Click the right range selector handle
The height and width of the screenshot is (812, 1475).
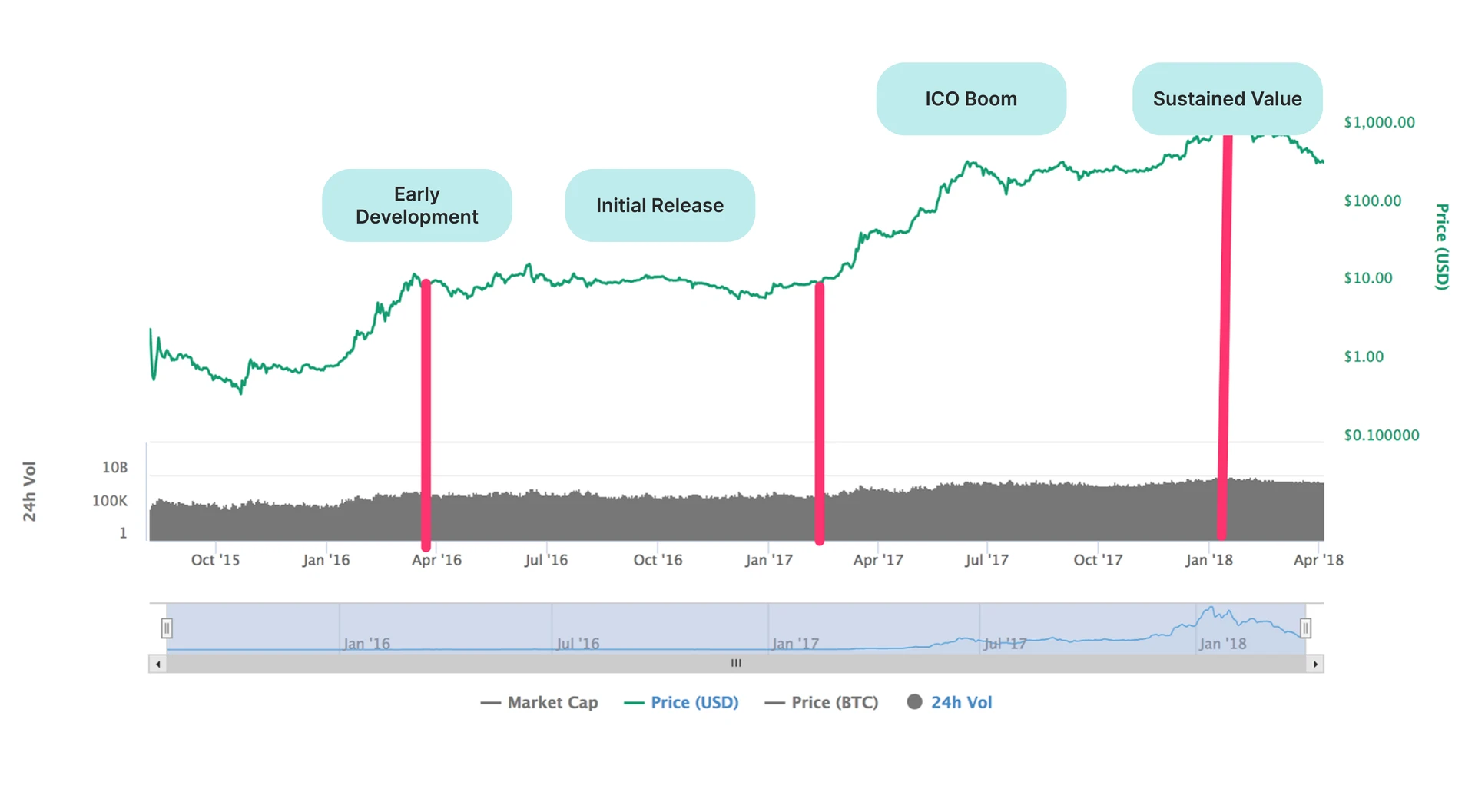pyautogui.click(x=1306, y=628)
